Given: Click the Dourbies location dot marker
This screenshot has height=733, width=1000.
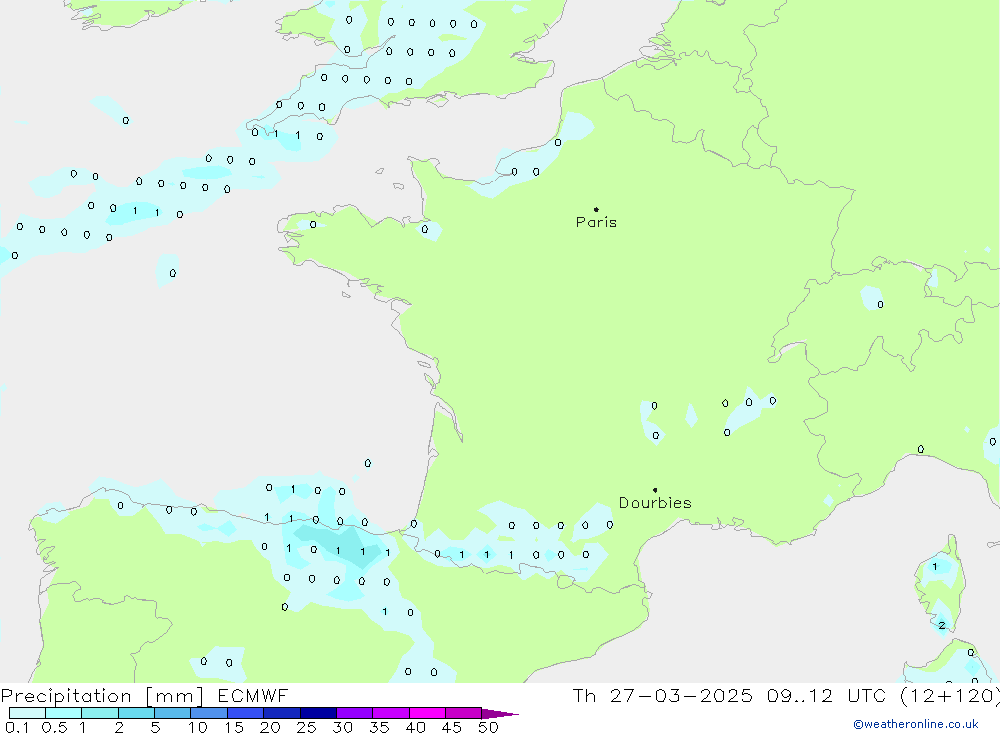Looking at the screenshot, I should coord(655,490).
